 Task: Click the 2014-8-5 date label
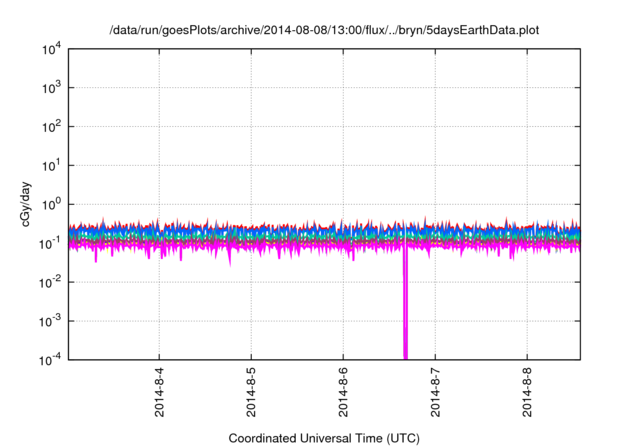pyautogui.click(x=251, y=392)
